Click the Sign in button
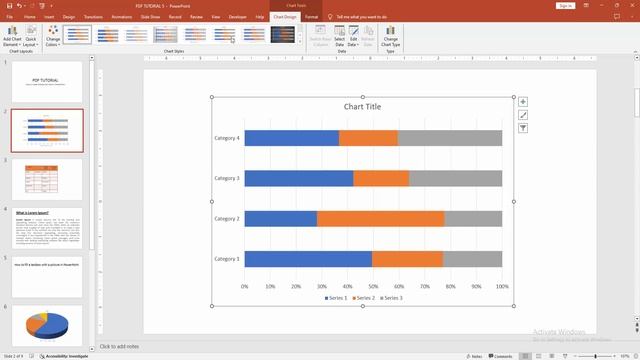The height and width of the screenshot is (360, 640). 565,6
